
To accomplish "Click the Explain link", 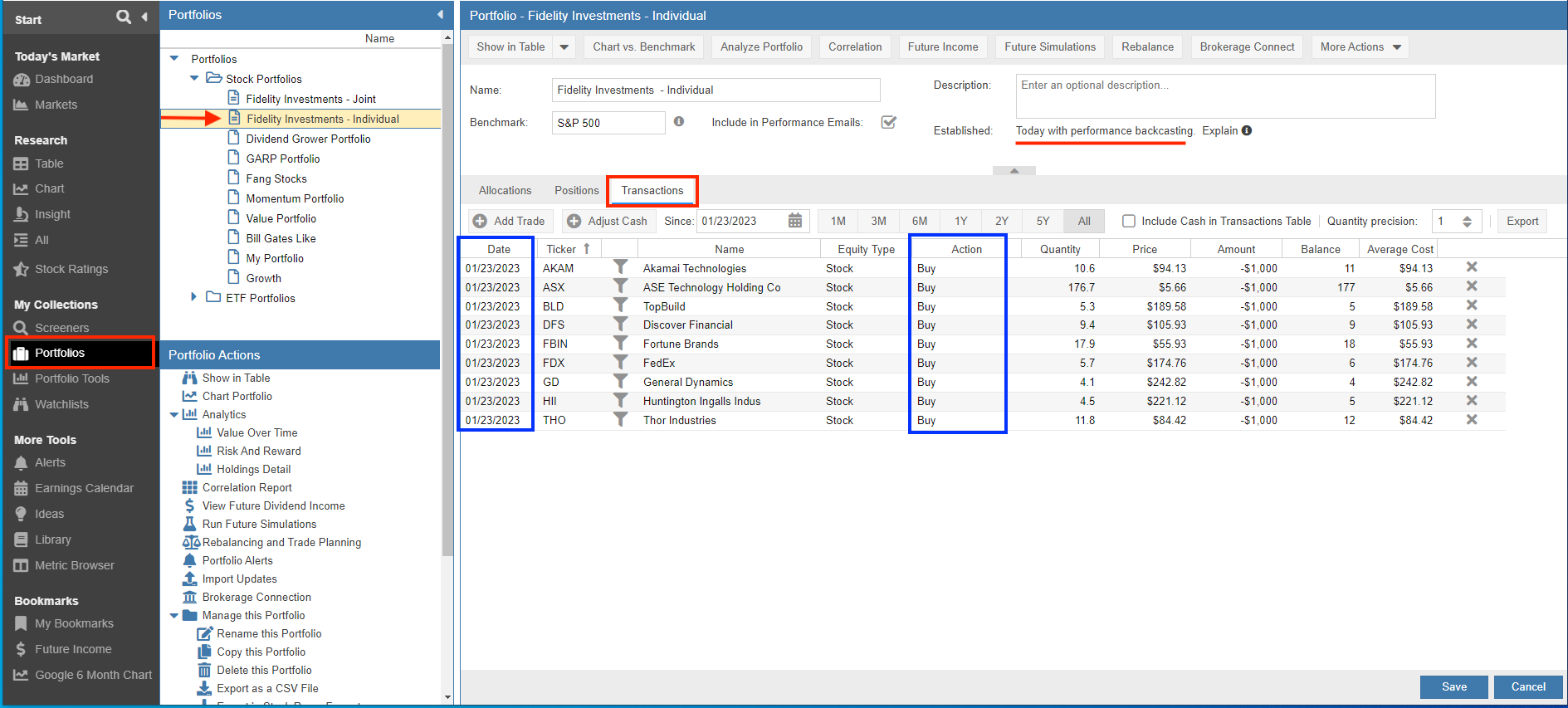I will click(1220, 130).
